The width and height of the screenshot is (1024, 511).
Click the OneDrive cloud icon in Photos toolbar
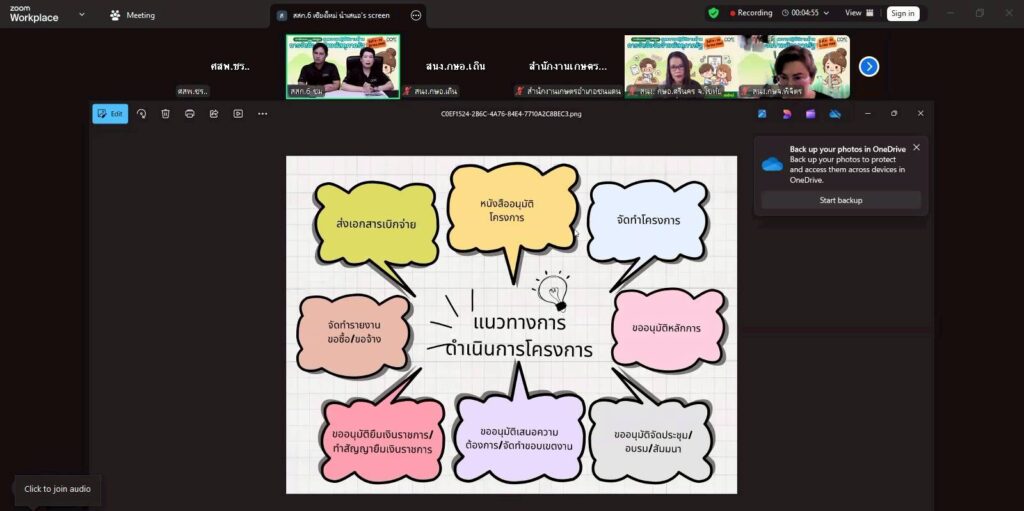(x=835, y=114)
